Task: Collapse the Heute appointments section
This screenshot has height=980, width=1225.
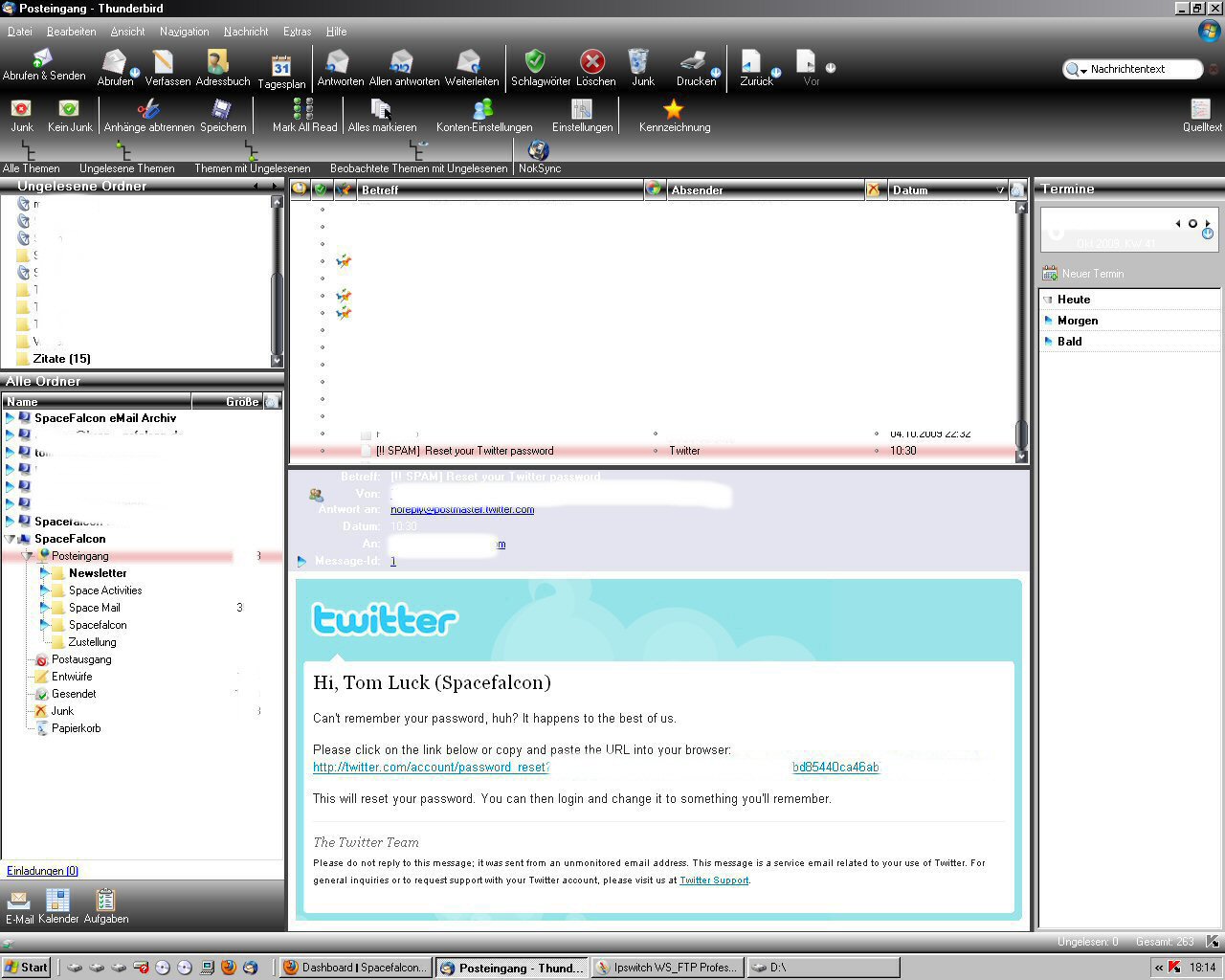Action: click(1049, 300)
